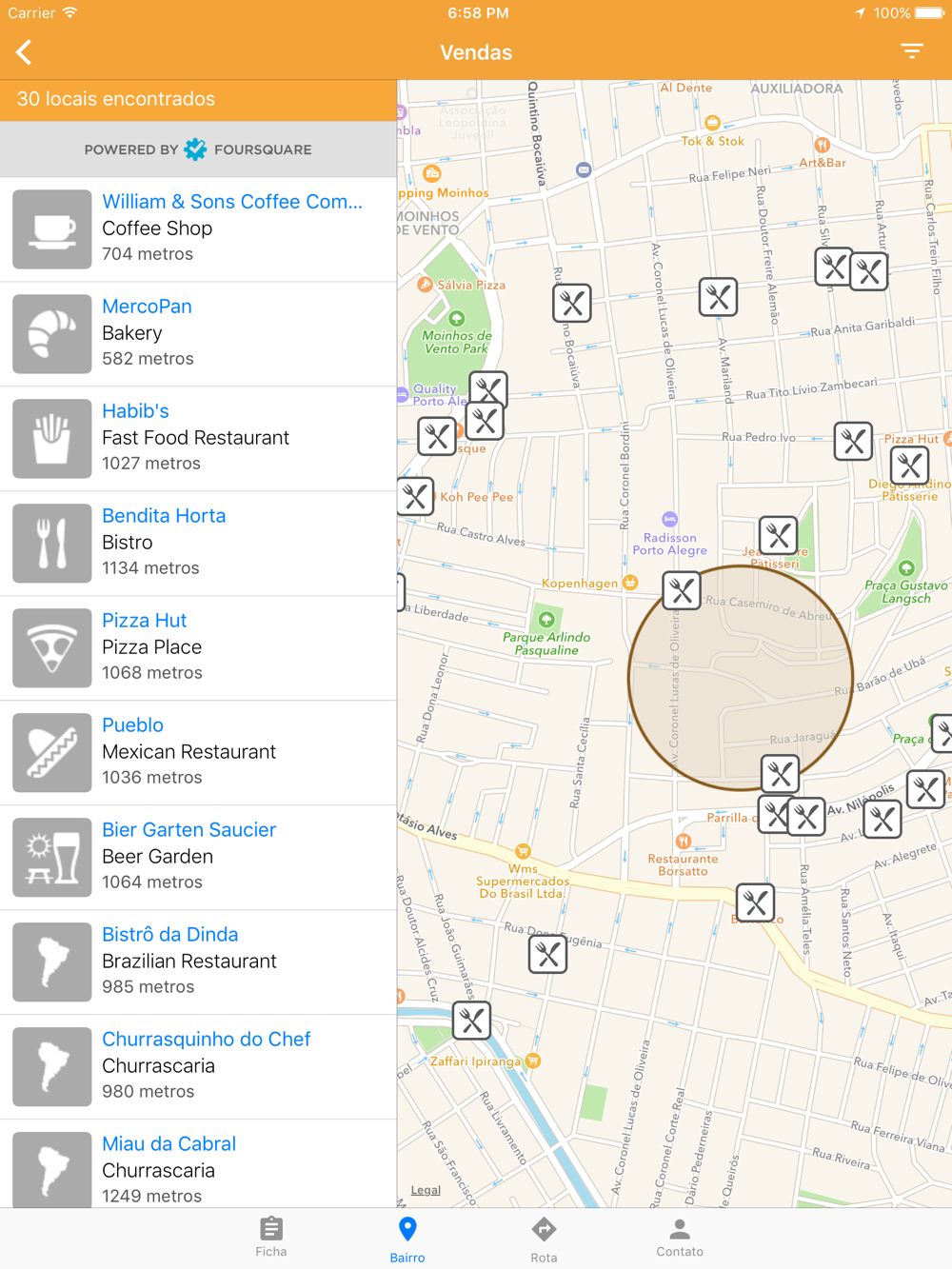Tap Kopenhagen map label
The image size is (952, 1269).
(x=580, y=583)
